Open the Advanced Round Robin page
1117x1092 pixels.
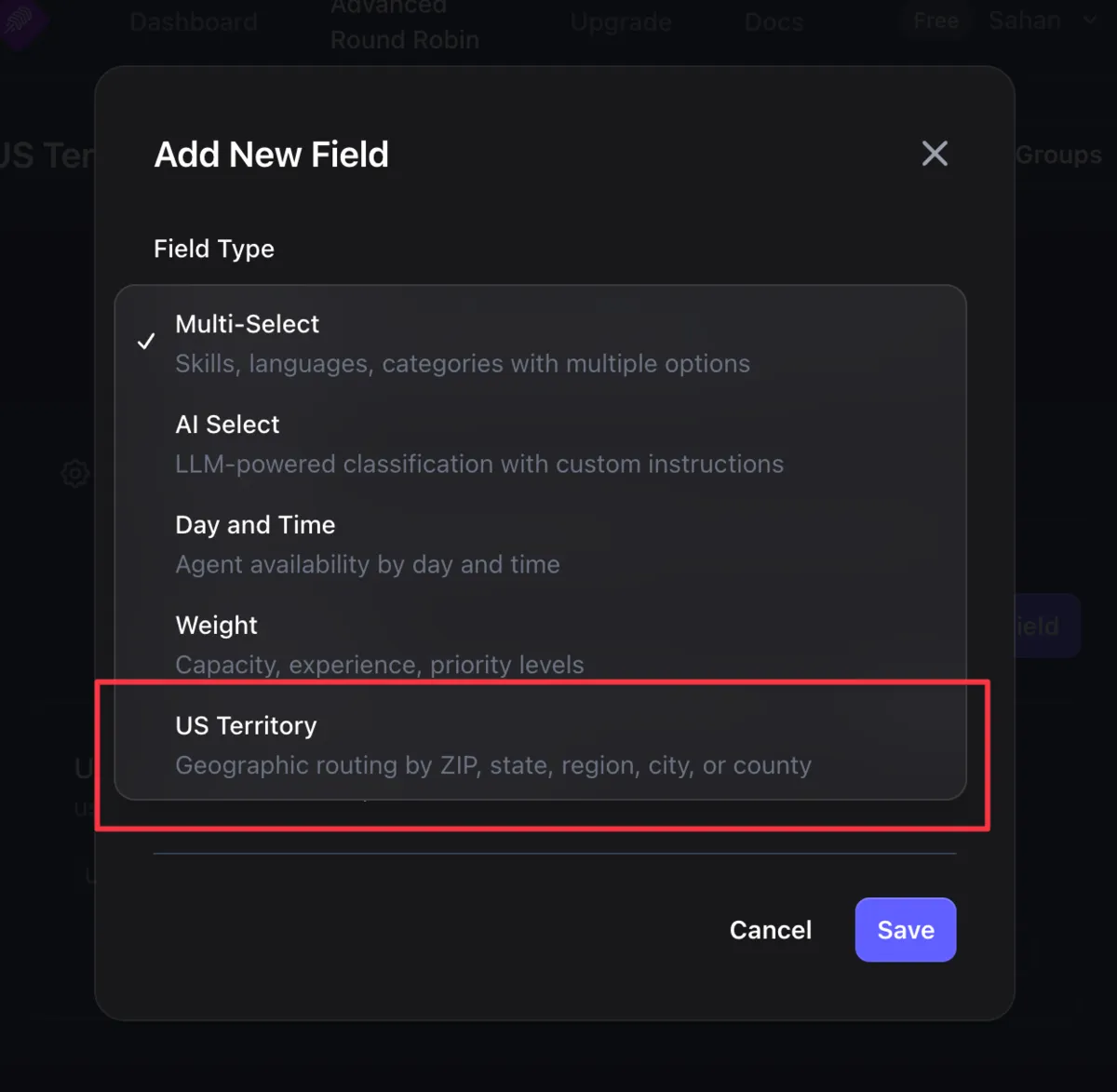pos(404,23)
